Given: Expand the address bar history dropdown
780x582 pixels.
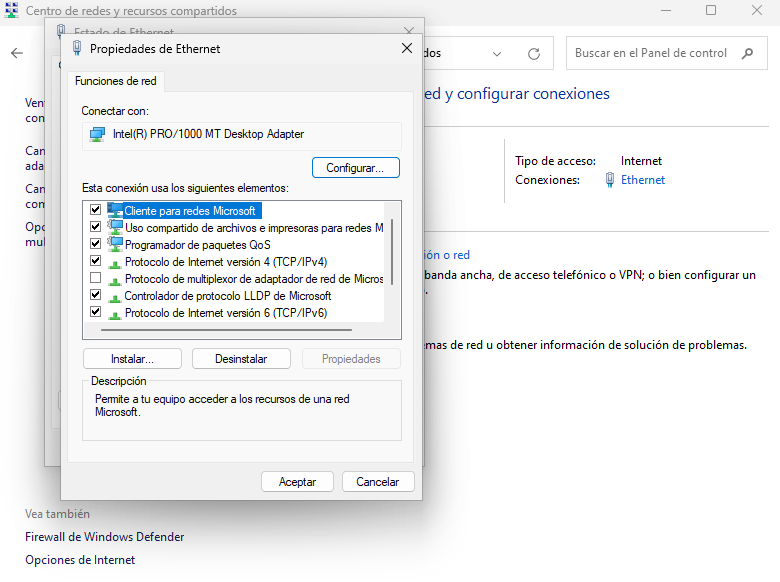Looking at the screenshot, I should 498,54.
